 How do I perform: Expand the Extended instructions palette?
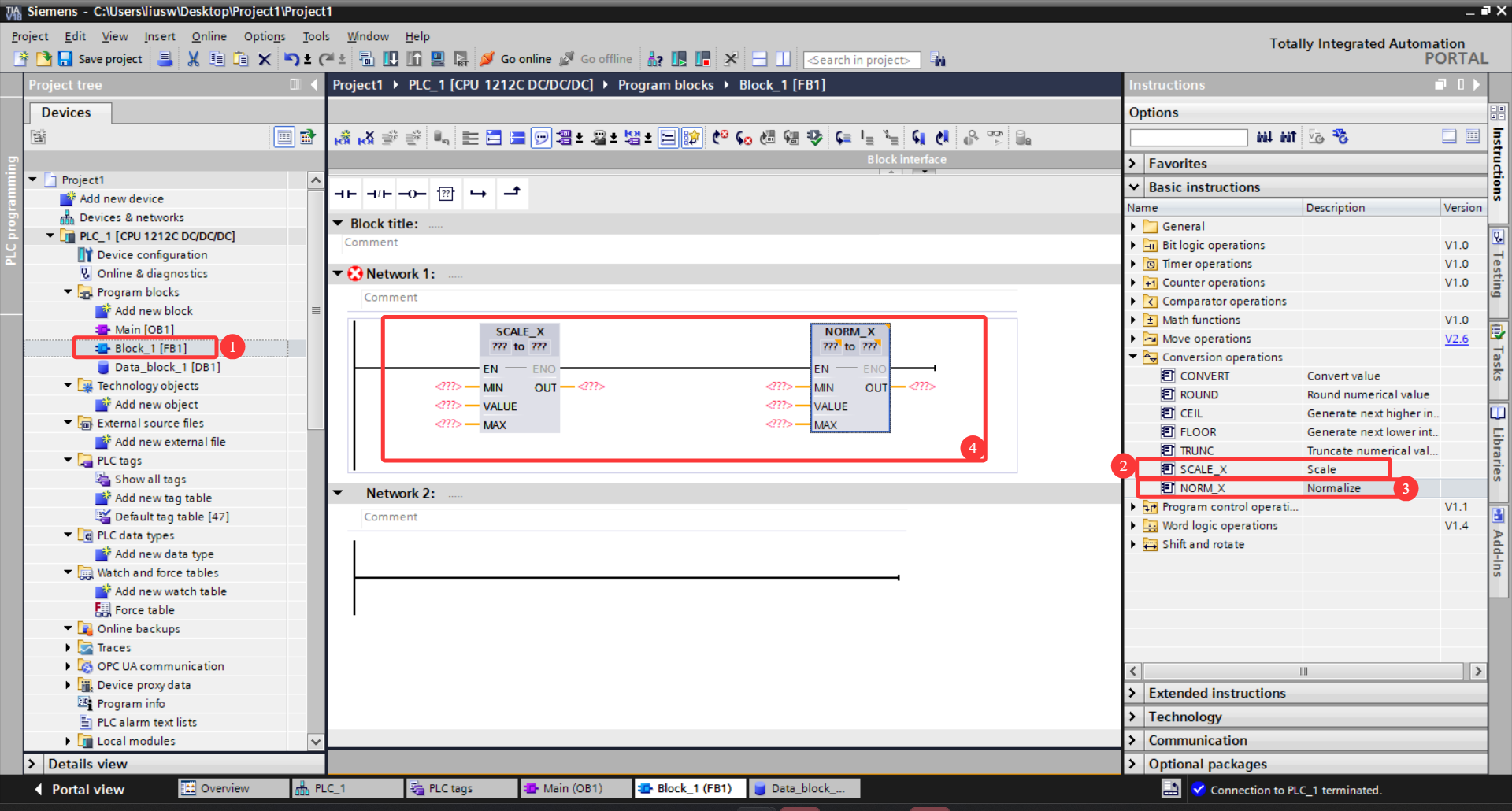pos(1133,693)
